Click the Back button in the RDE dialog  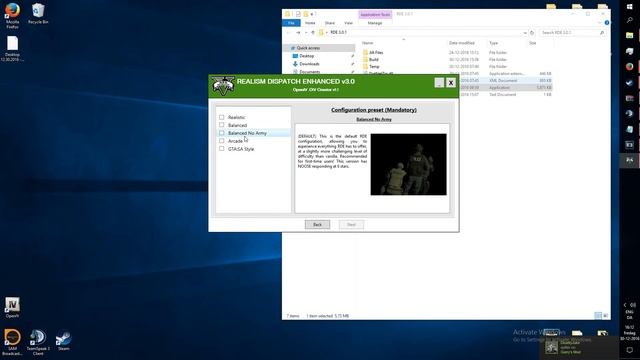click(317, 224)
